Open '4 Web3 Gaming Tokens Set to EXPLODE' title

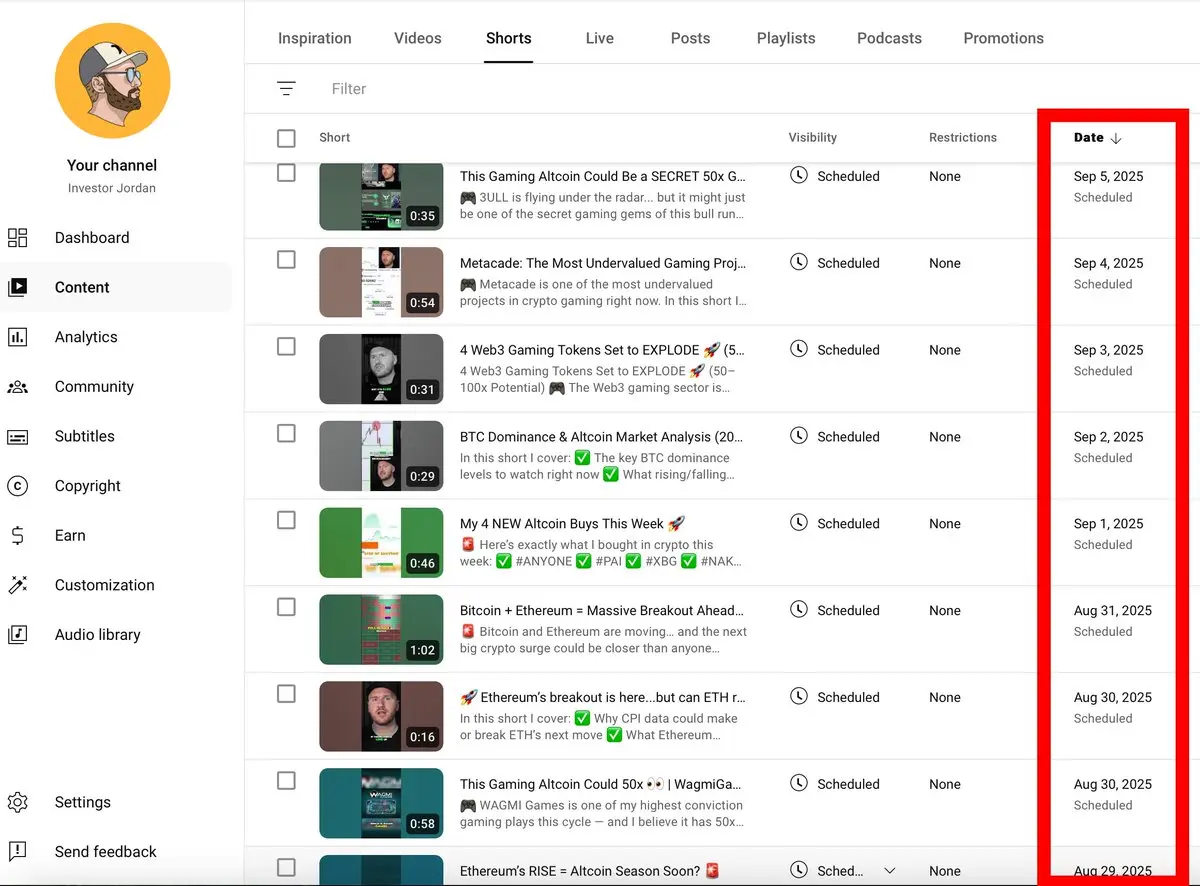(603, 351)
